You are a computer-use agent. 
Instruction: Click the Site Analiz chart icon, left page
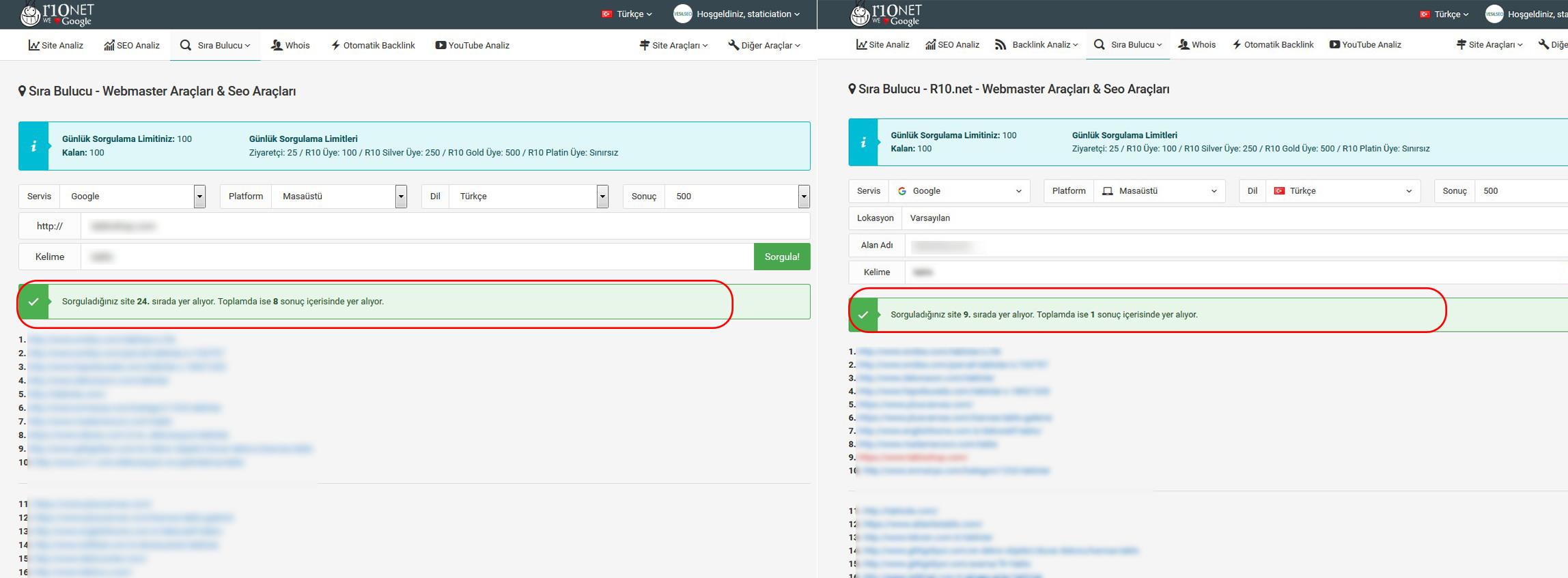[x=33, y=45]
